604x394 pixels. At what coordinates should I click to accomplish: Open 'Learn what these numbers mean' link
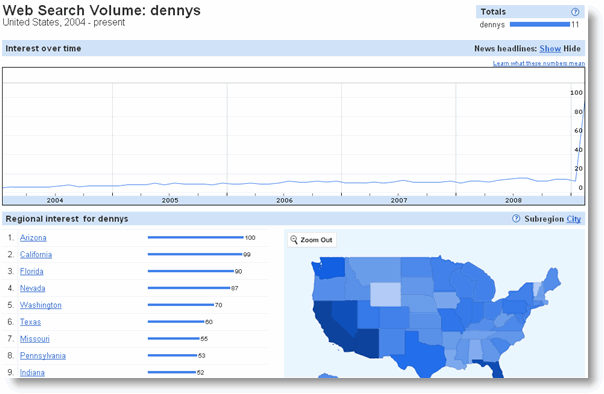pos(539,63)
